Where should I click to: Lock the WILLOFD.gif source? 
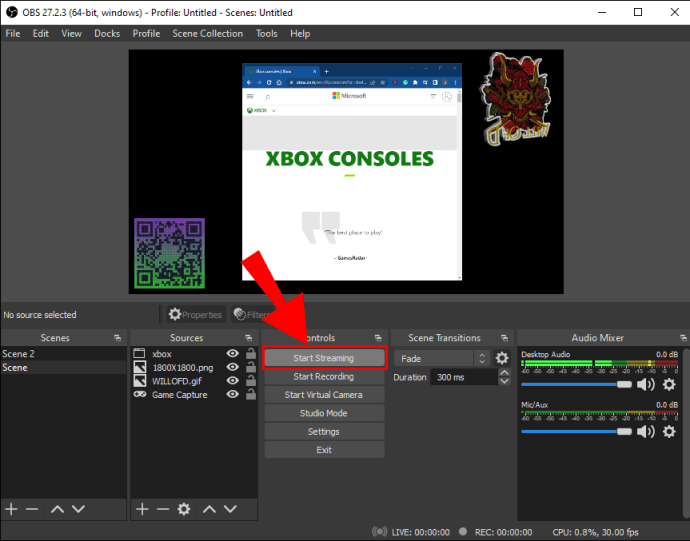point(251,380)
